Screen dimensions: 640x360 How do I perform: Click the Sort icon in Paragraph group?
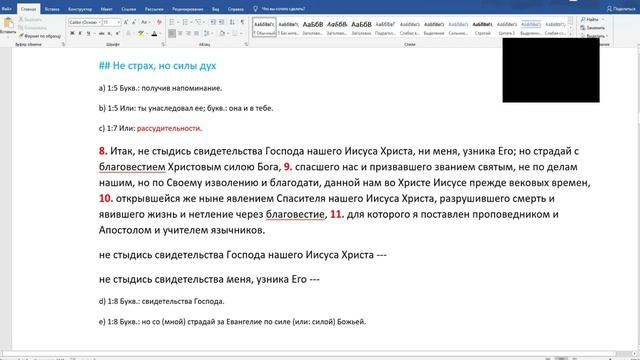click(x=232, y=22)
